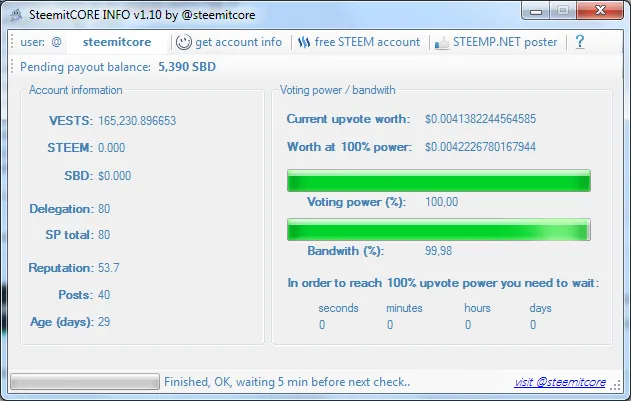Click the 'Pending payout balance:' label
Viewport: 631px width, 401px height.
[x=85, y=67]
